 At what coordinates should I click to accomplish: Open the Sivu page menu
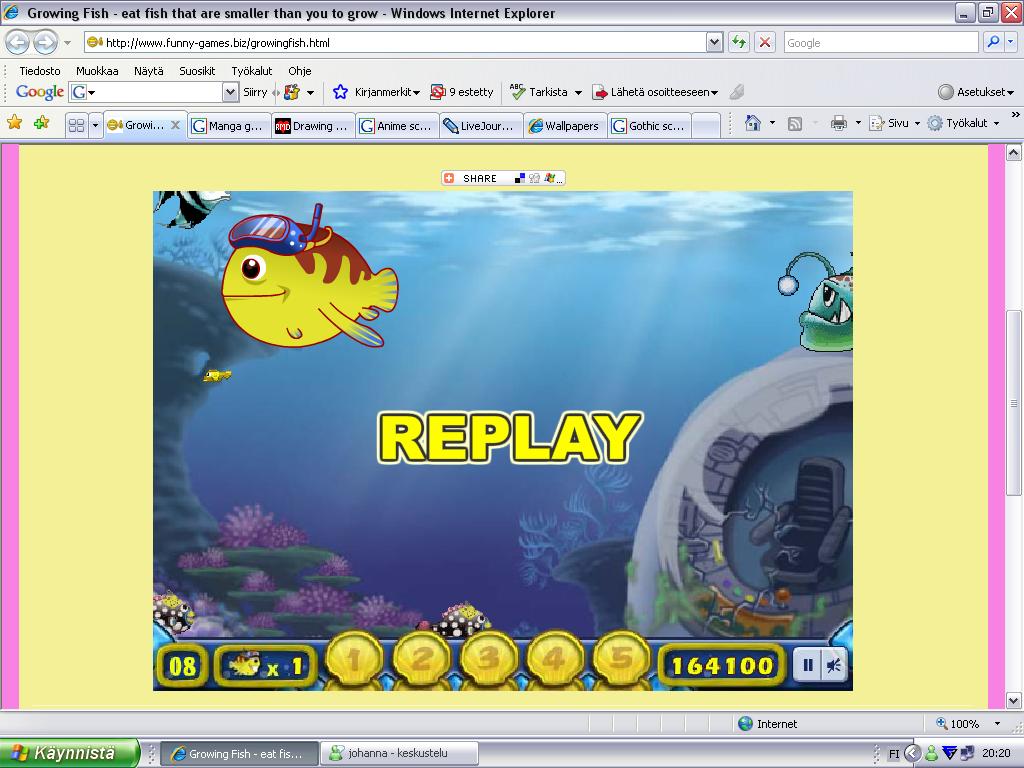tap(894, 123)
